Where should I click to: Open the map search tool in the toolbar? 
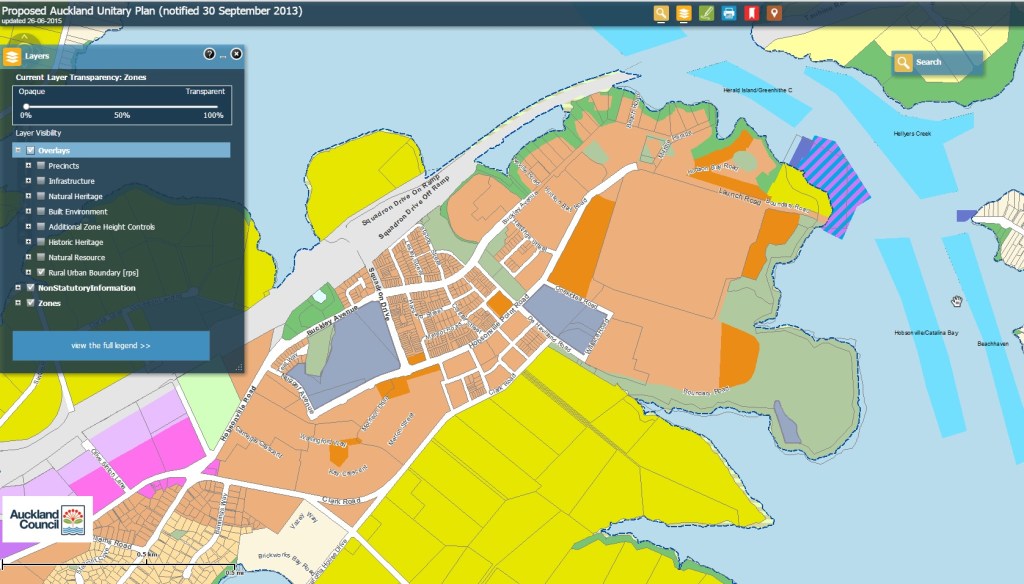click(x=662, y=12)
